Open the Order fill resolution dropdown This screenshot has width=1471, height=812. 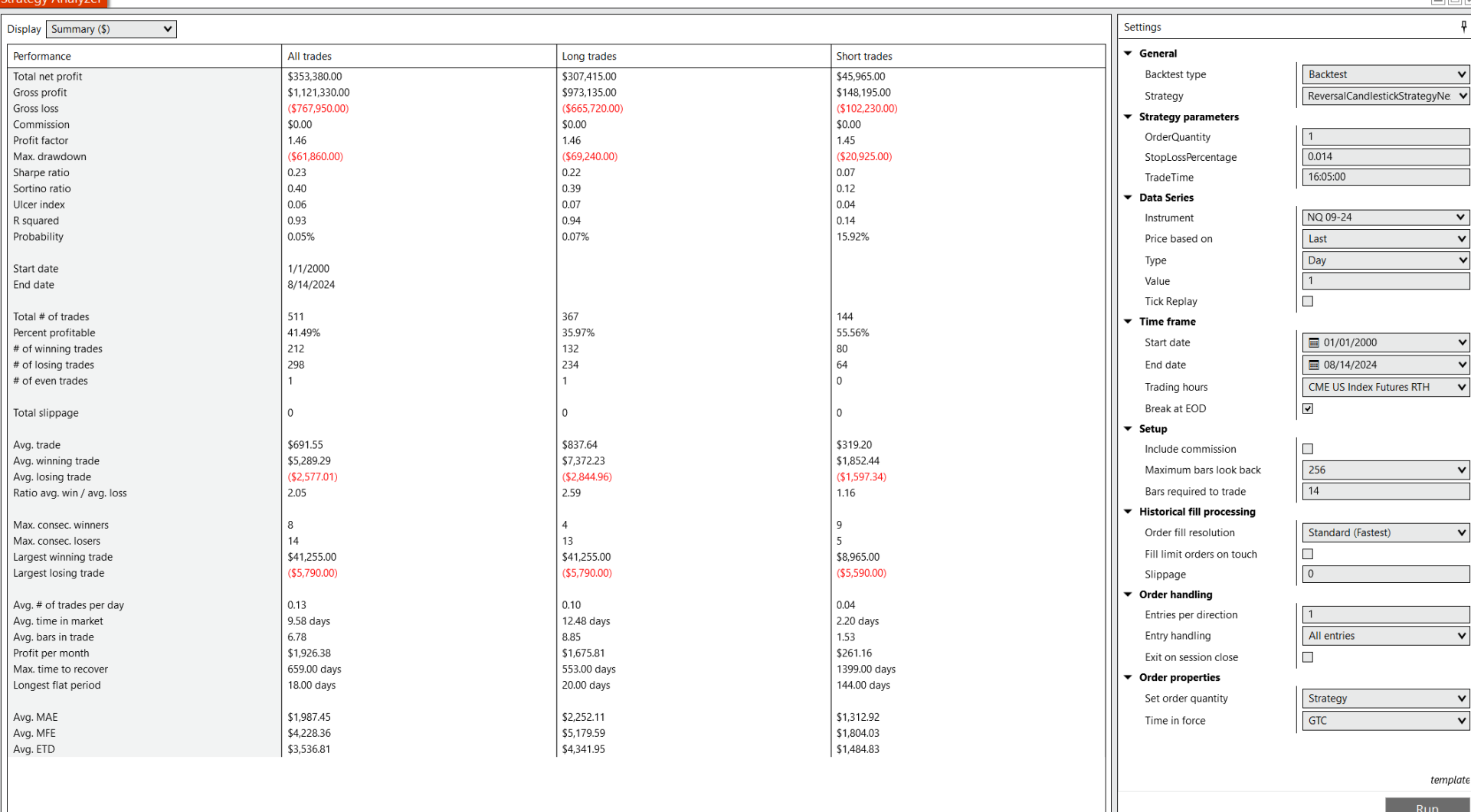1386,532
